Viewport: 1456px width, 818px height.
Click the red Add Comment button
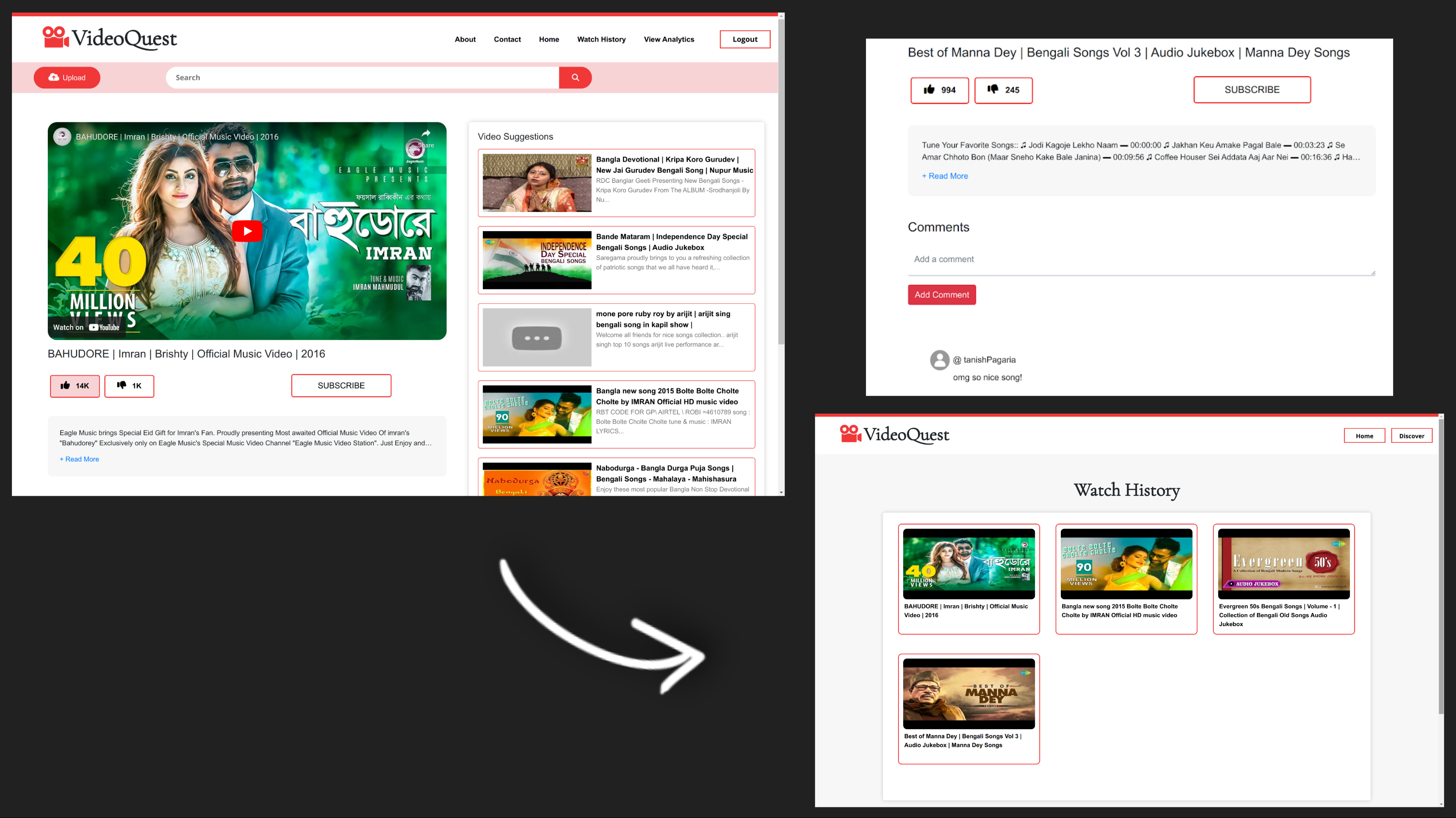941,294
